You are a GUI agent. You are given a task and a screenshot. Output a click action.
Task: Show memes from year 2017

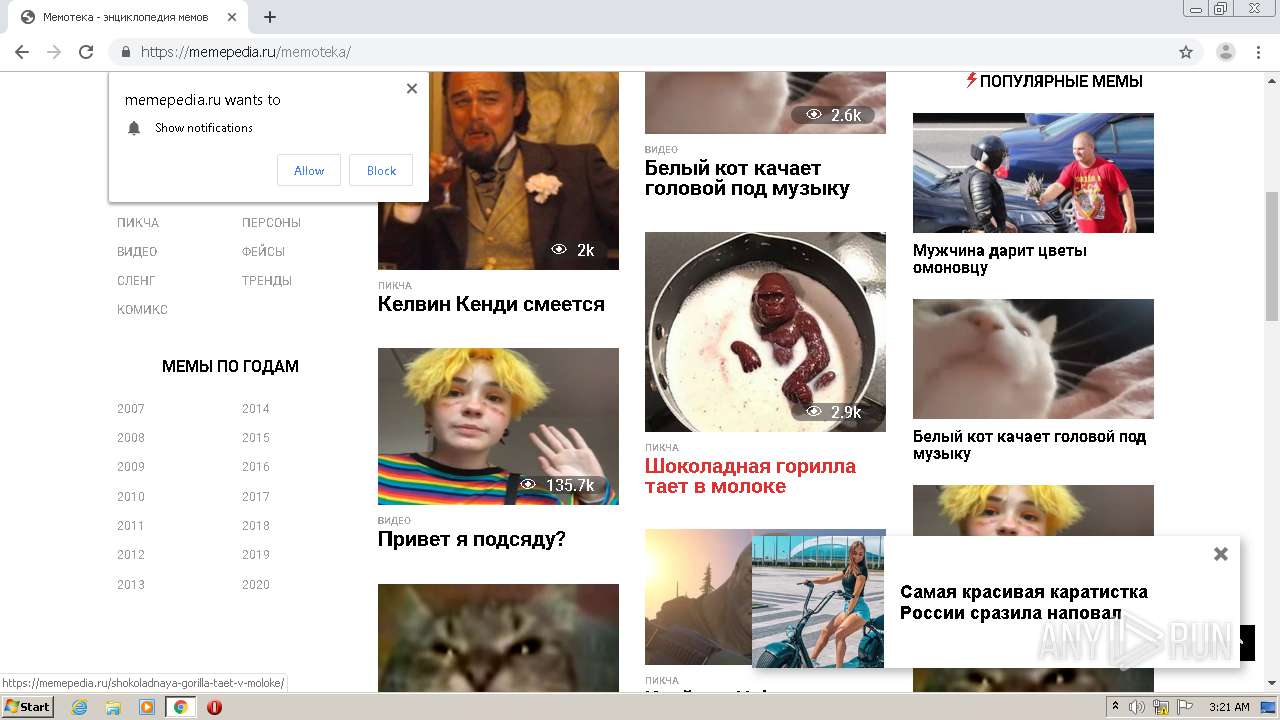pos(256,497)
